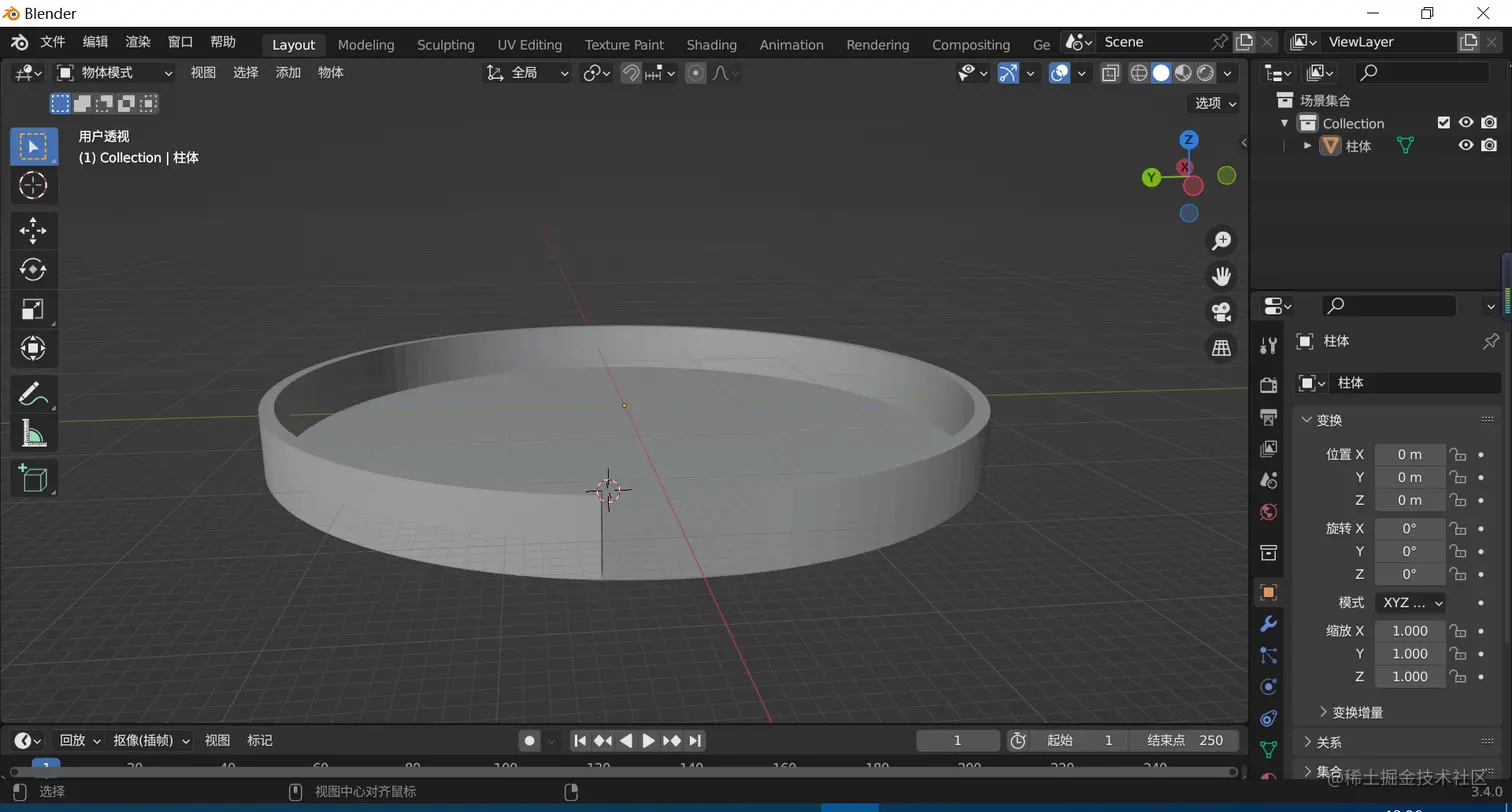Select the Select Box tool

point(33,147)
